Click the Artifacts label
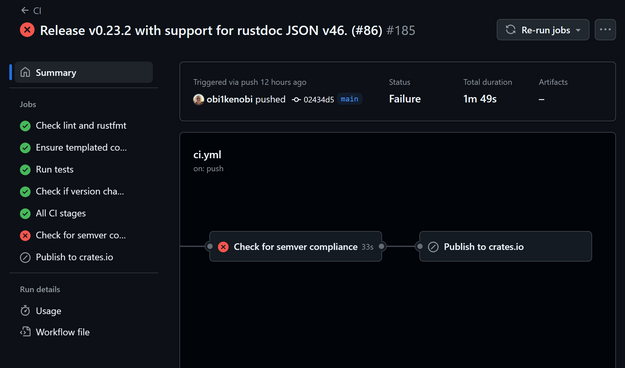Image resolution: width=625 pixels, height=368 pixels. 553,82
